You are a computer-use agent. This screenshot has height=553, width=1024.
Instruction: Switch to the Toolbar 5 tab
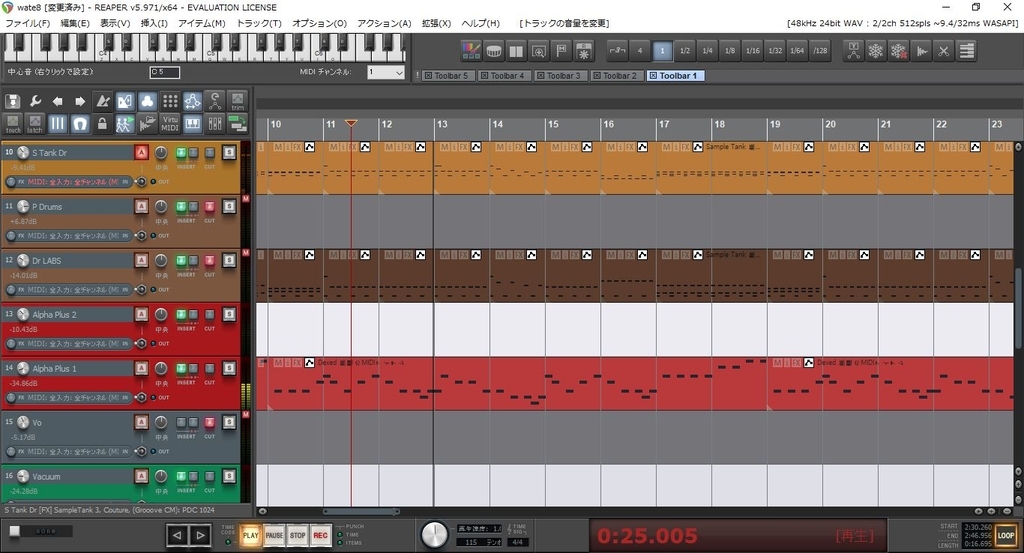pyautogui.click(x=447, y=76)
